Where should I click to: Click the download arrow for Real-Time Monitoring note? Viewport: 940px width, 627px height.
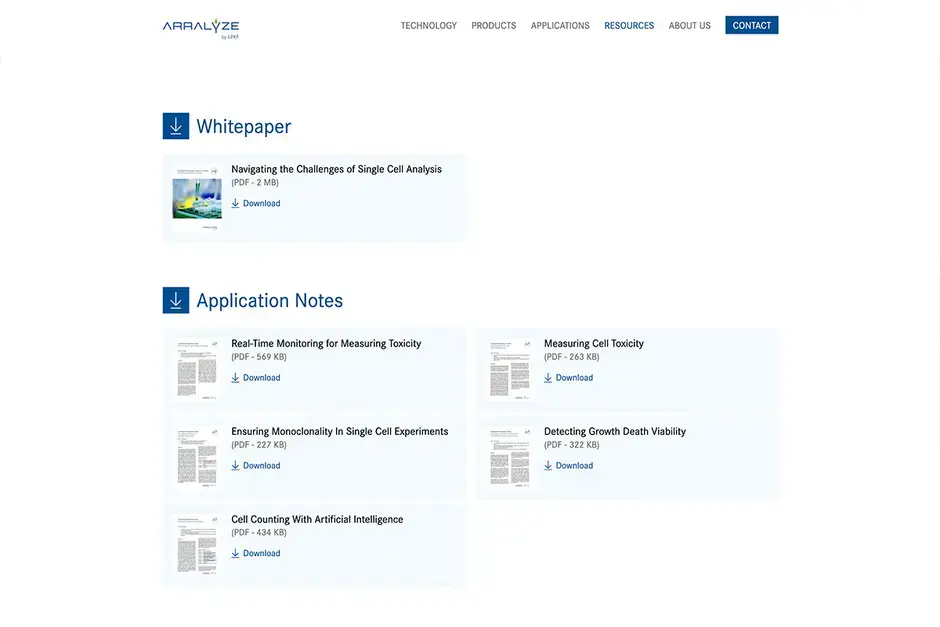coord(235,378)
